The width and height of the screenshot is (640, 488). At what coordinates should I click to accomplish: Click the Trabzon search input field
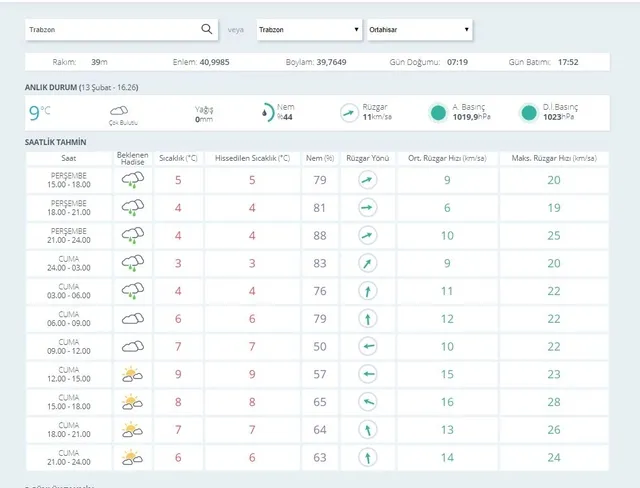(x=110, y=30)
